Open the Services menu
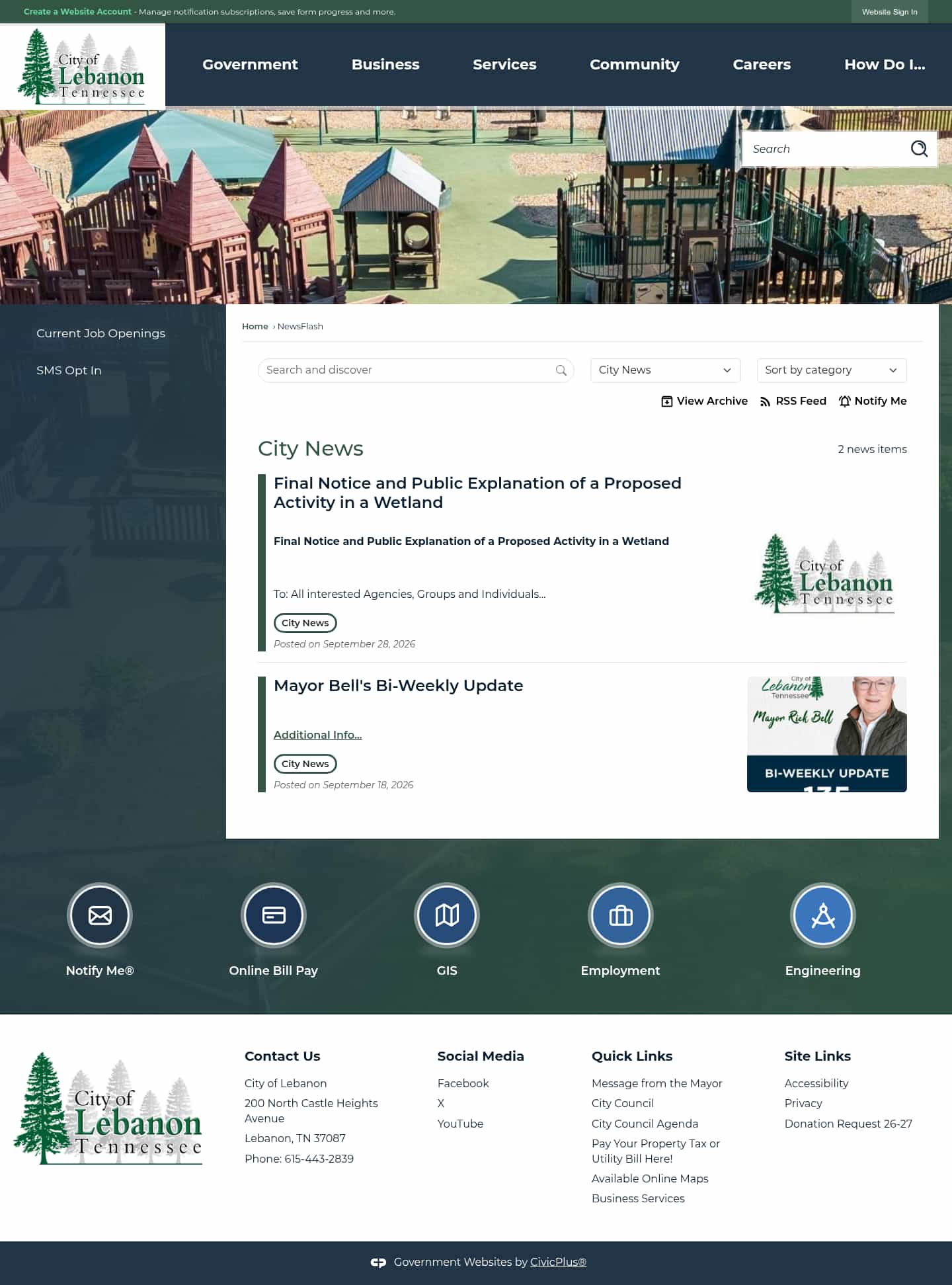This screenshot has width=952, height=1285. pos(504,65)
